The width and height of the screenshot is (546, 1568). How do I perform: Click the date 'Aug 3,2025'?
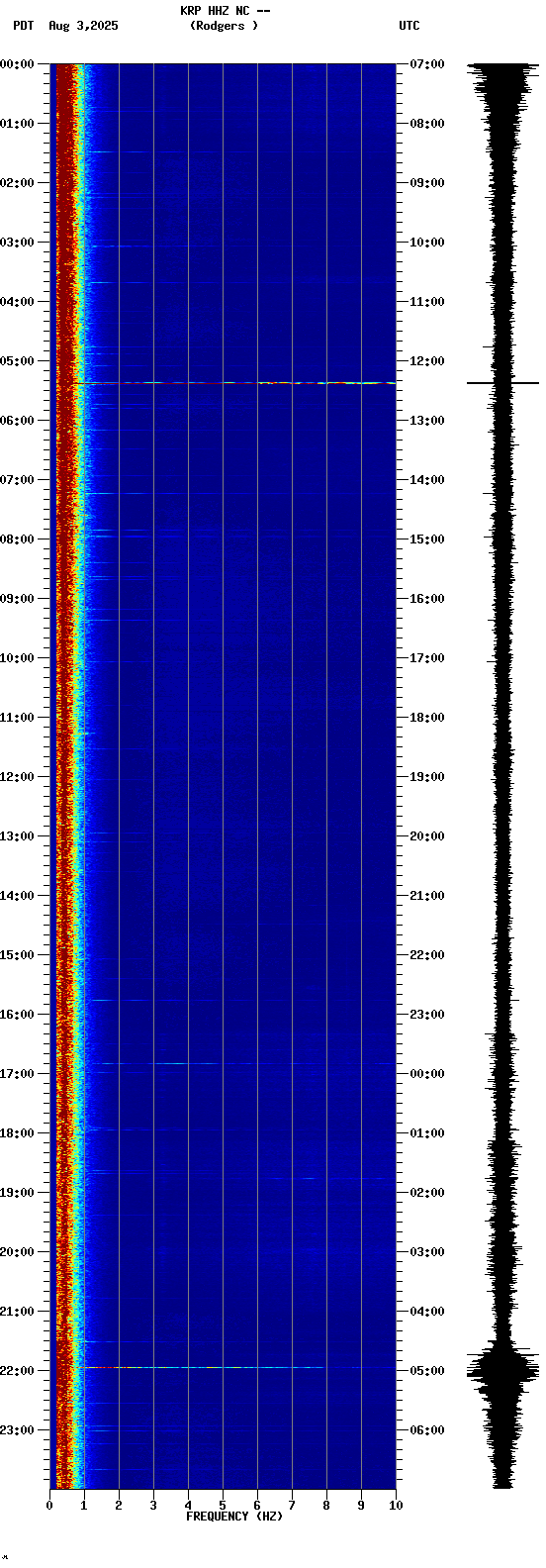coord(83,26)
